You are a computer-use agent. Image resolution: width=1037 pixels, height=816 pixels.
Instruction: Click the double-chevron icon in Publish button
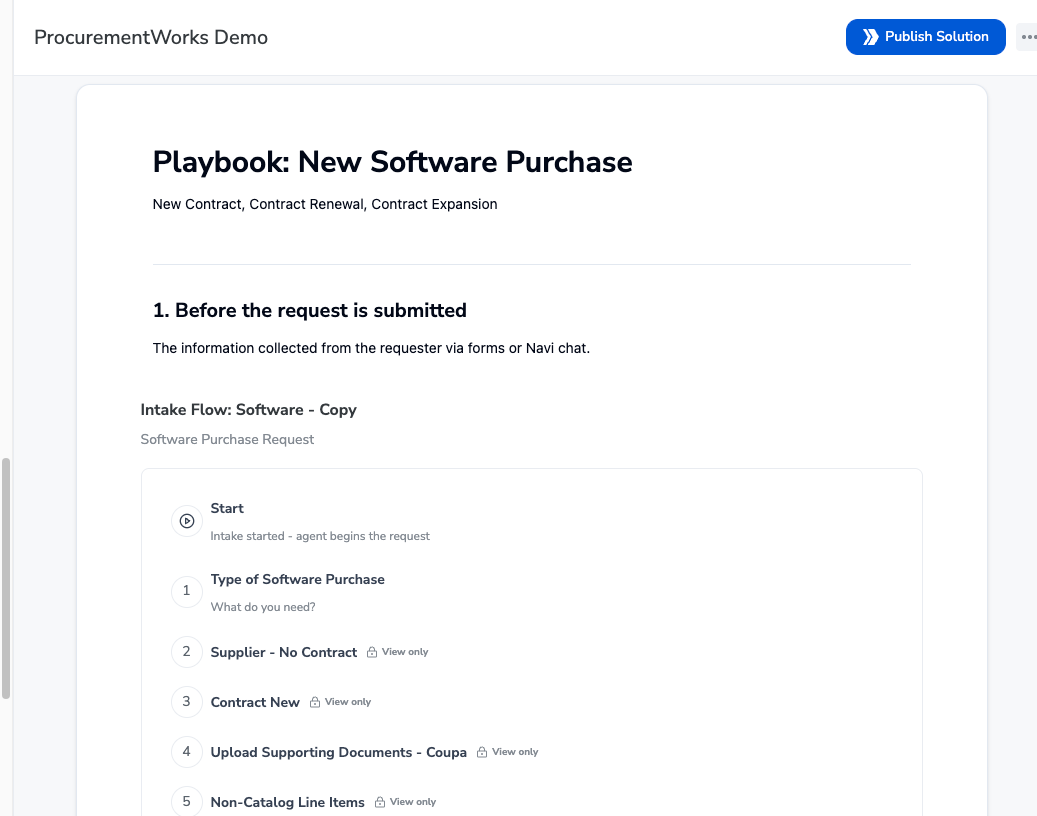tap(870, 37)
